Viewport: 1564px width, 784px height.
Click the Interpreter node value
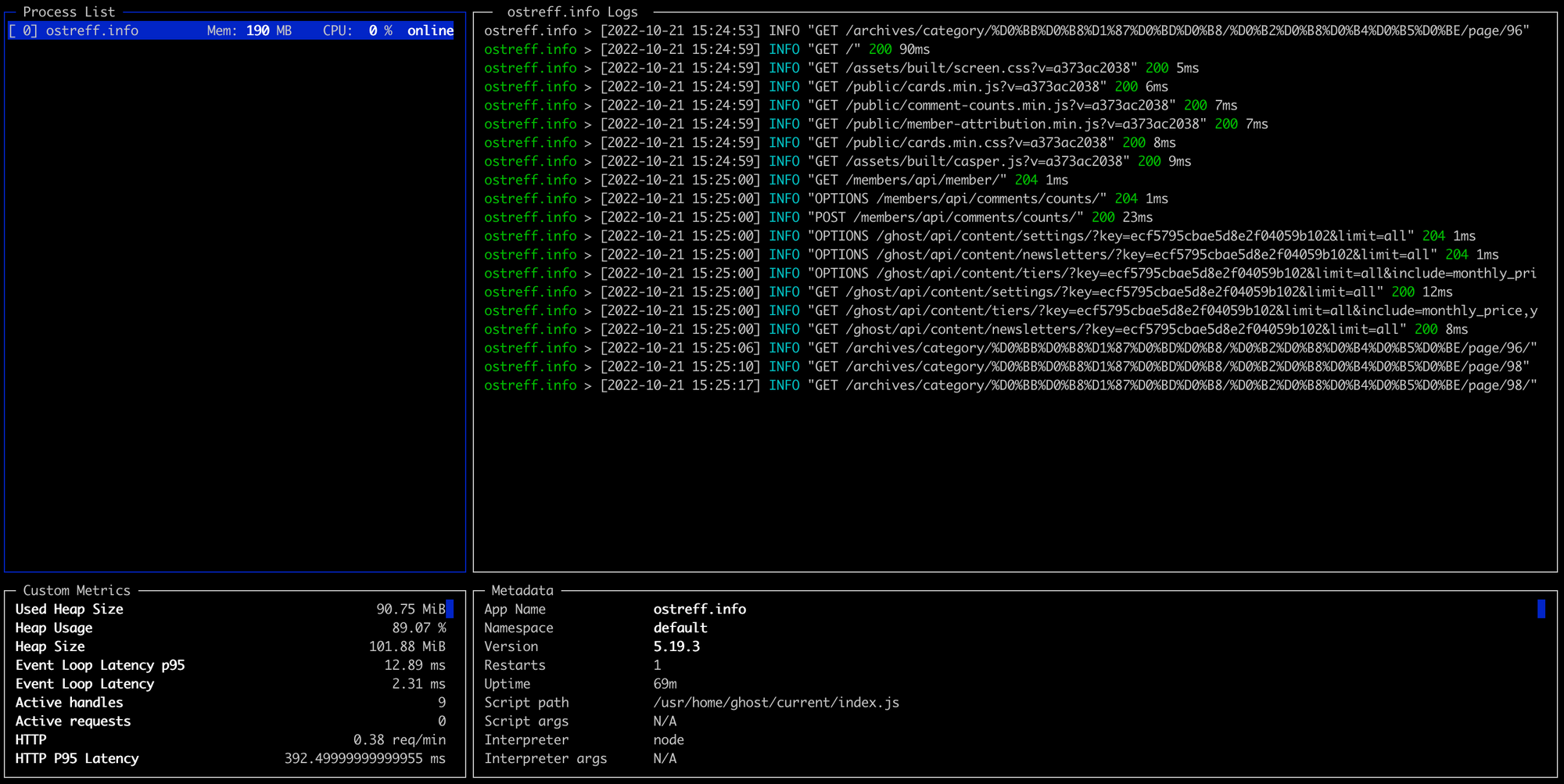669,740
